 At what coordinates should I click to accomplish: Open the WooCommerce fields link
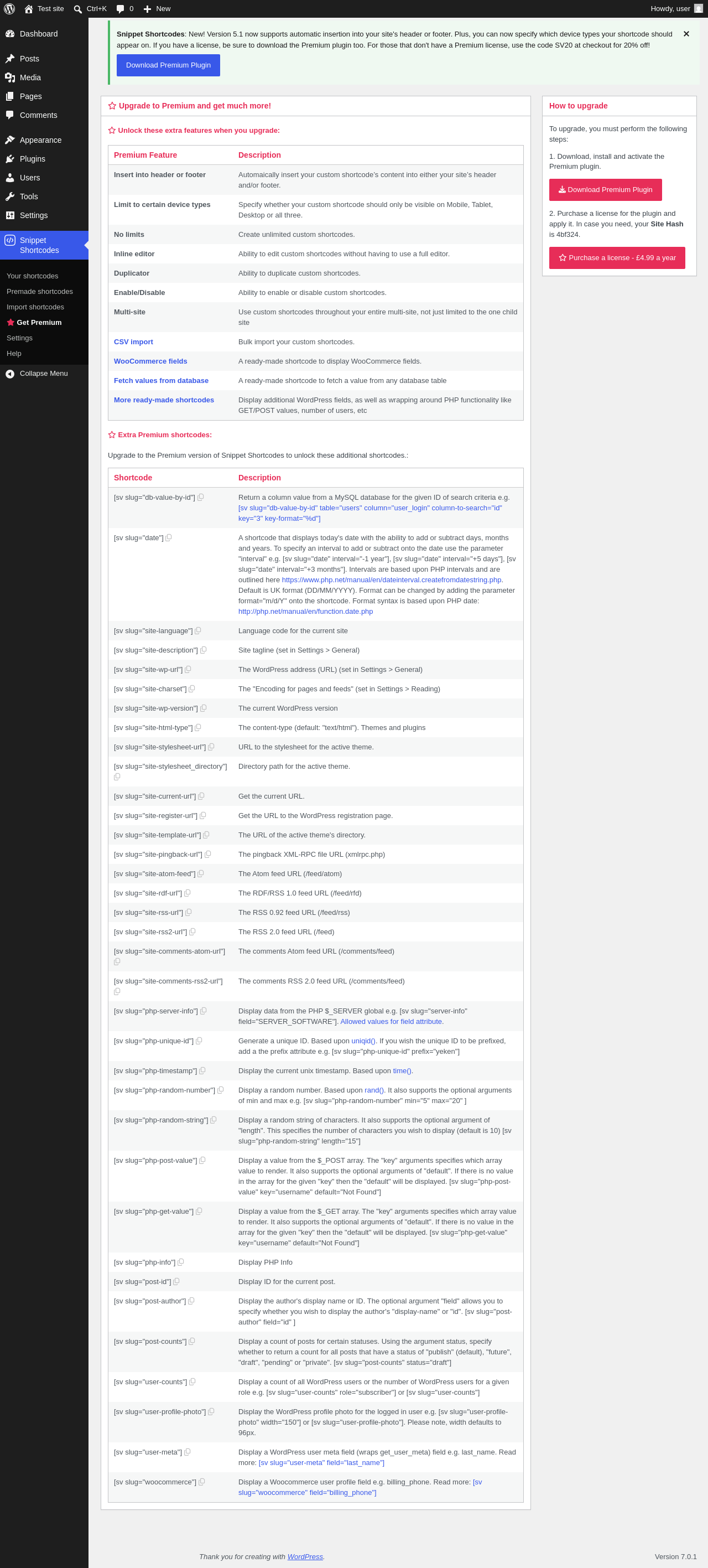tap(150, 361)
